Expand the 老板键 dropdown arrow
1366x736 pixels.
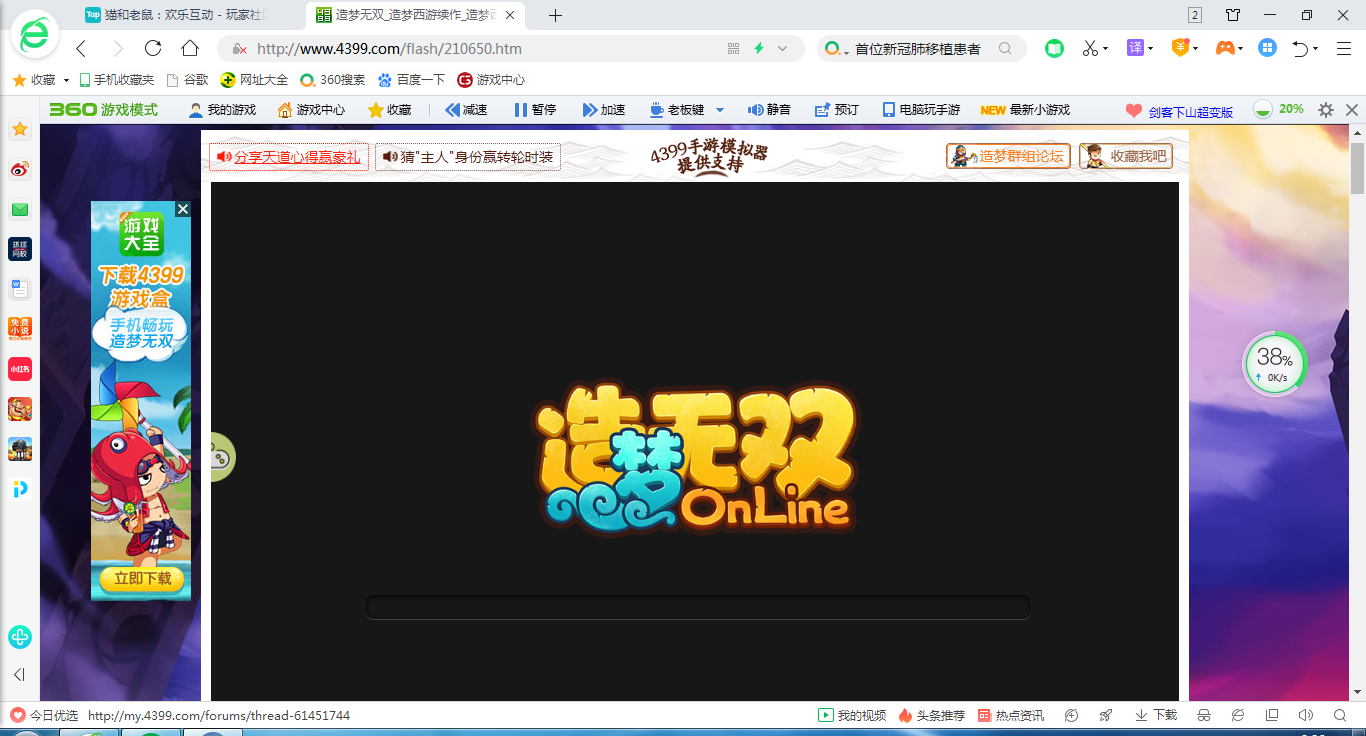click(x=719, y=110)
